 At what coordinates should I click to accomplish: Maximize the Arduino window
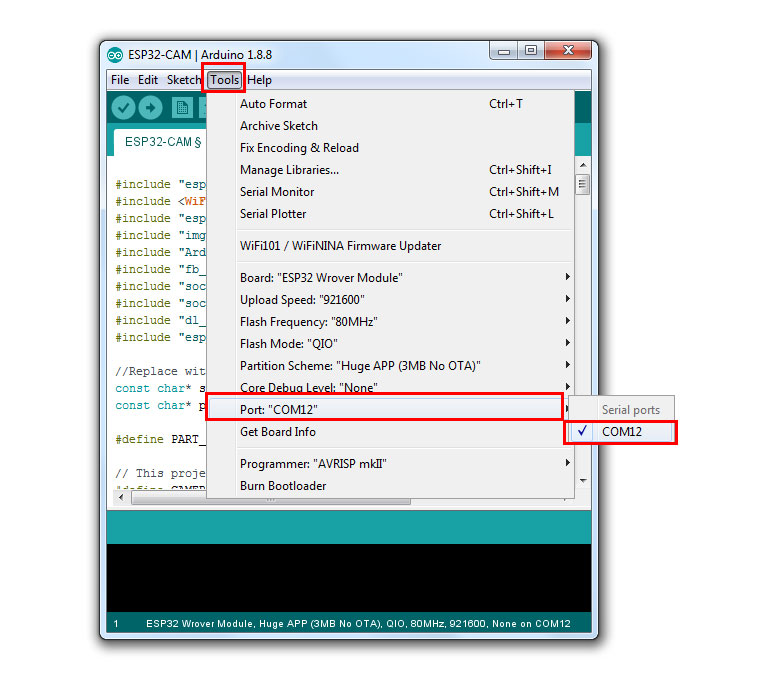[x=531, y=50]
